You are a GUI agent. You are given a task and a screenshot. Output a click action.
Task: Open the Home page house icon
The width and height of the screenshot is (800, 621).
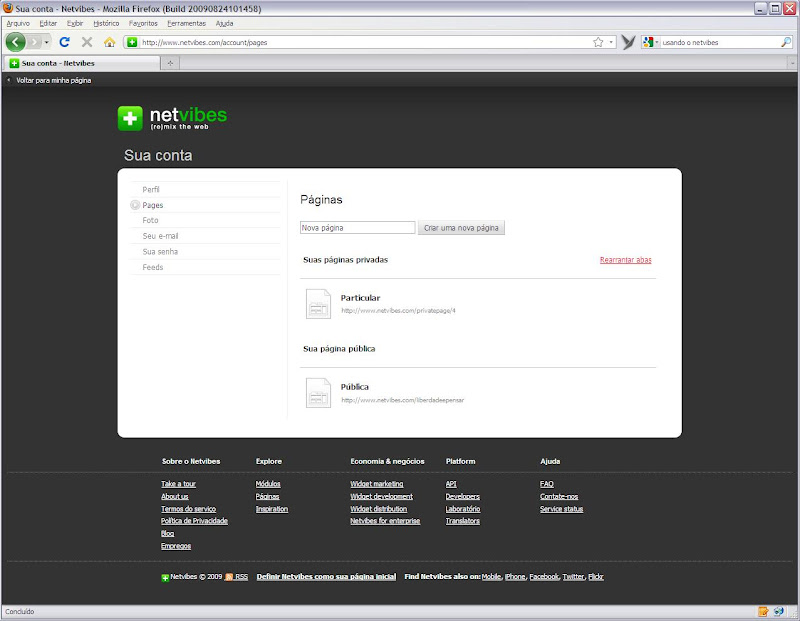pos(109,42)
